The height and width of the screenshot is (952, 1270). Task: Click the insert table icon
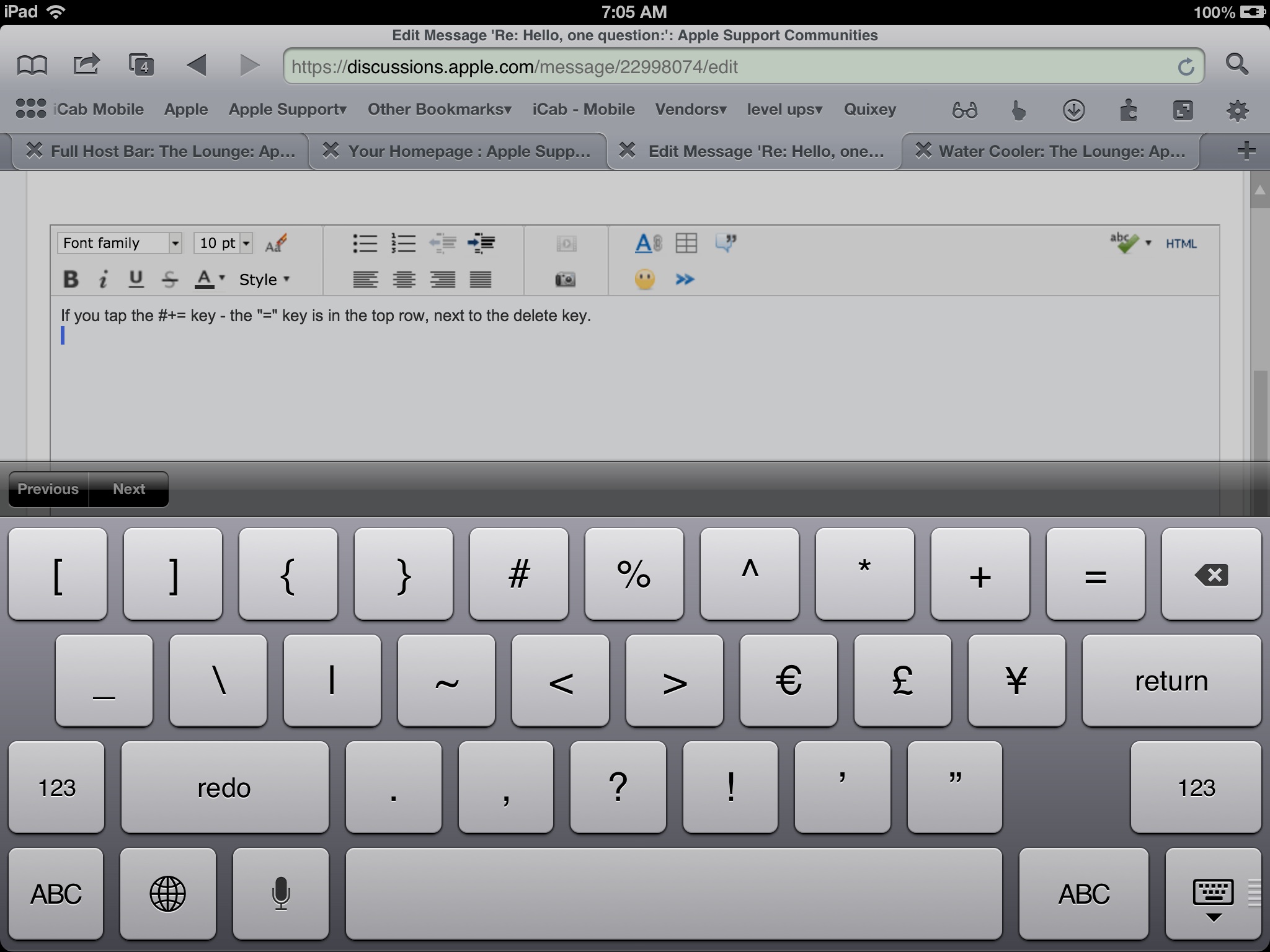click(x=686, y=243)
